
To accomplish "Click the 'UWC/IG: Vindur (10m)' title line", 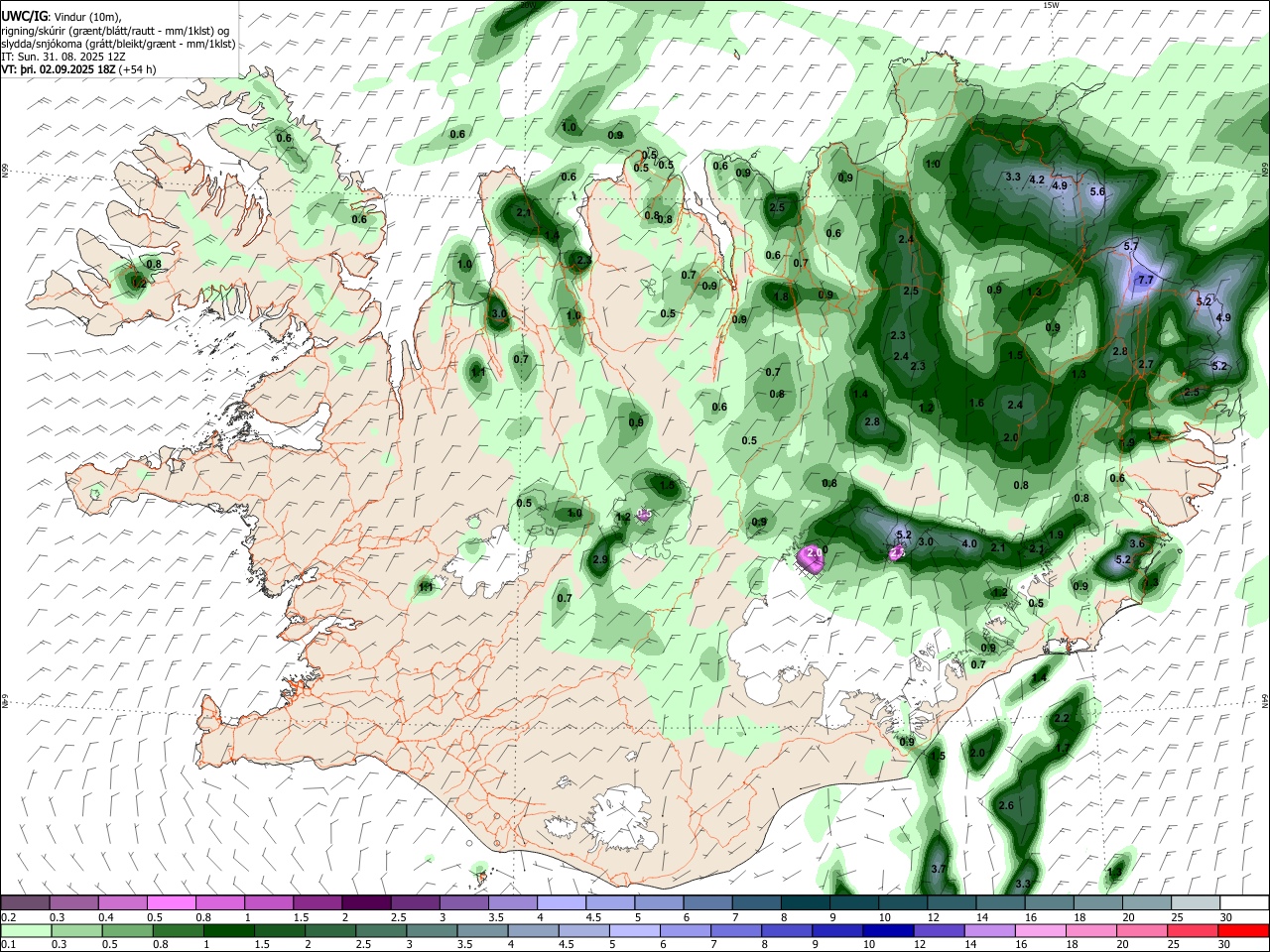I will pyautogui.click(x=62, y=17).
